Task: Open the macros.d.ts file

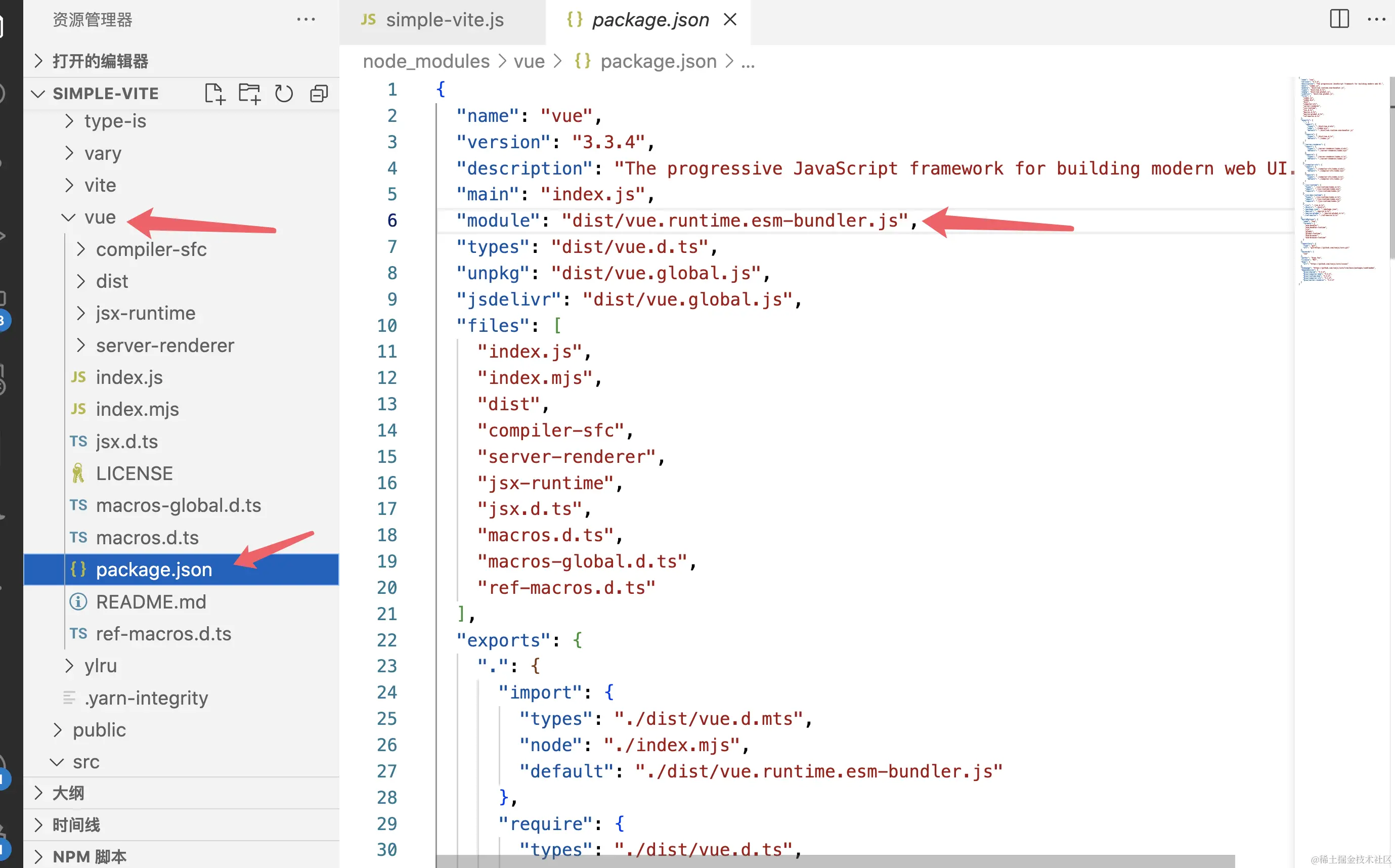Action: [x=182, y=538]
